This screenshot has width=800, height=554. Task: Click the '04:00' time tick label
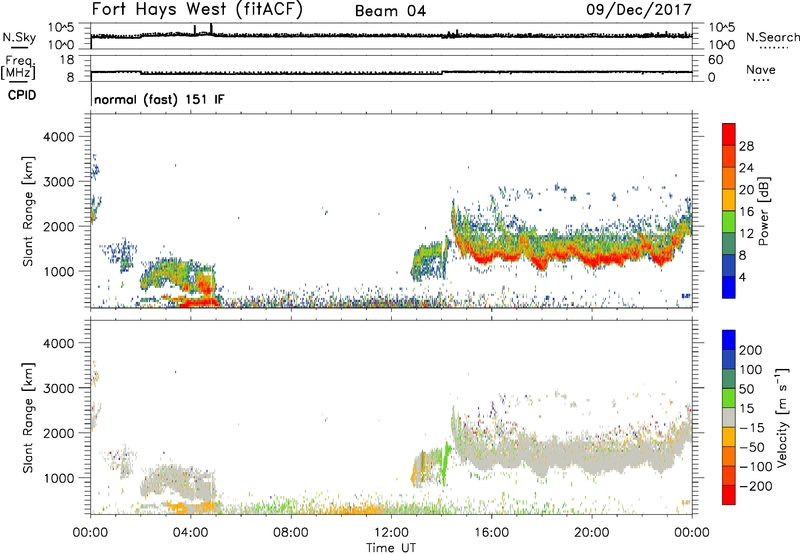click(x=190, y=533)
